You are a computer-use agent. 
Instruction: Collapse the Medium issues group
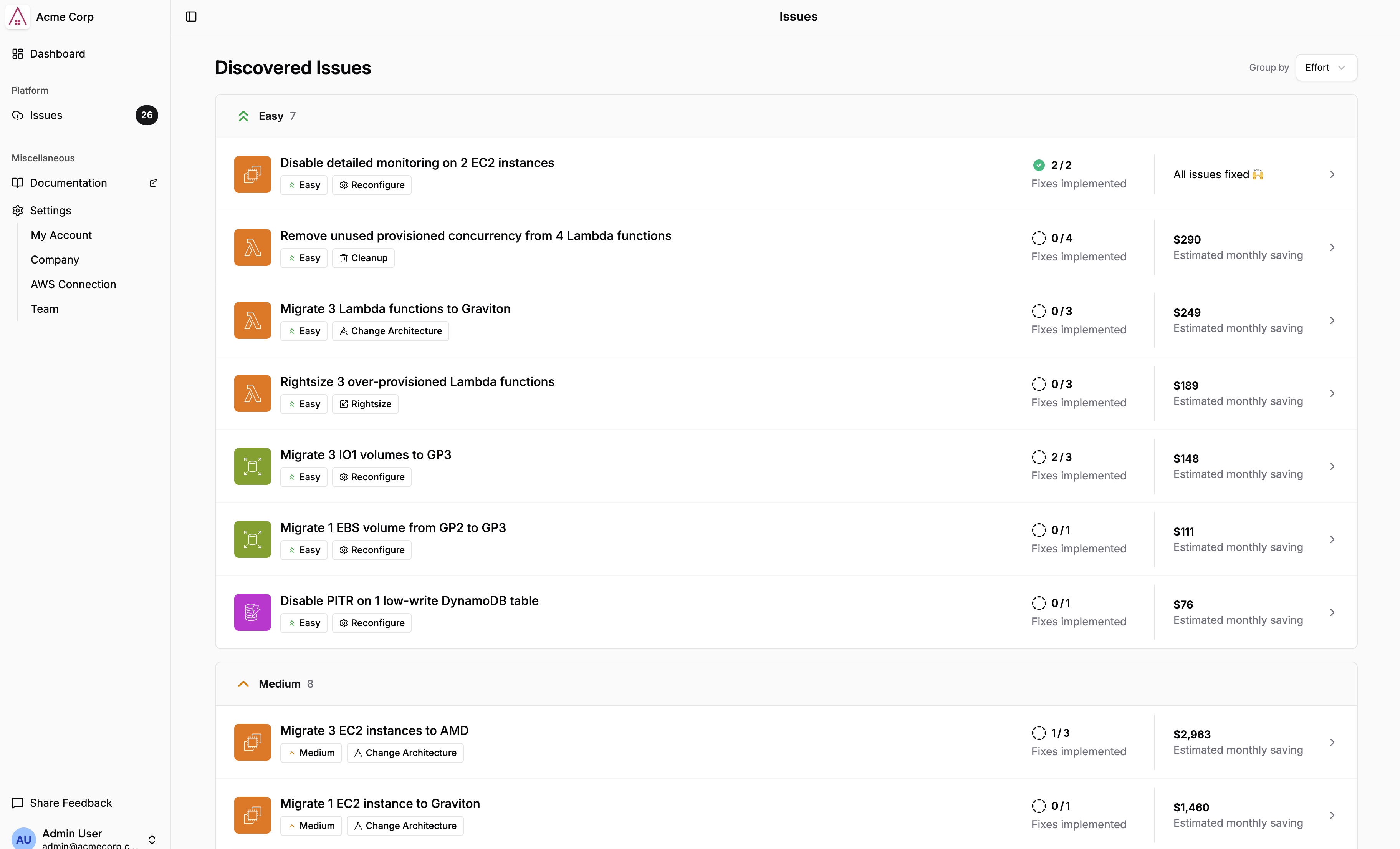pos(243,684)
